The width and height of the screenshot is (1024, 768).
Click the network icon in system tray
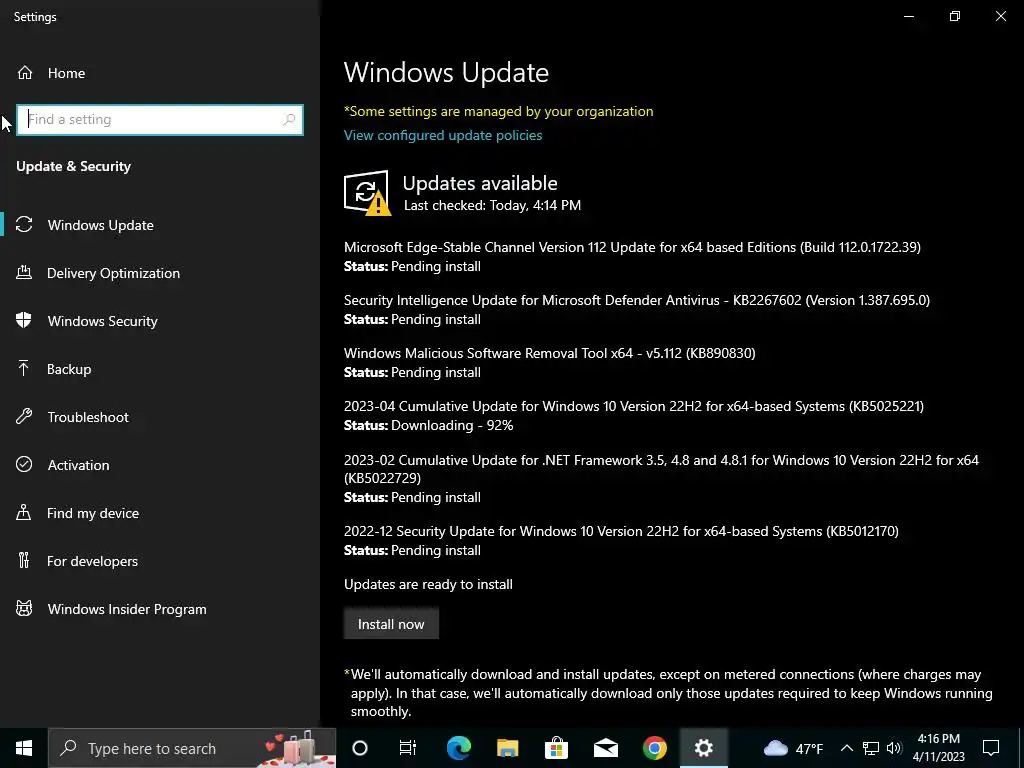pyautogui.click(x=871, y=748)
